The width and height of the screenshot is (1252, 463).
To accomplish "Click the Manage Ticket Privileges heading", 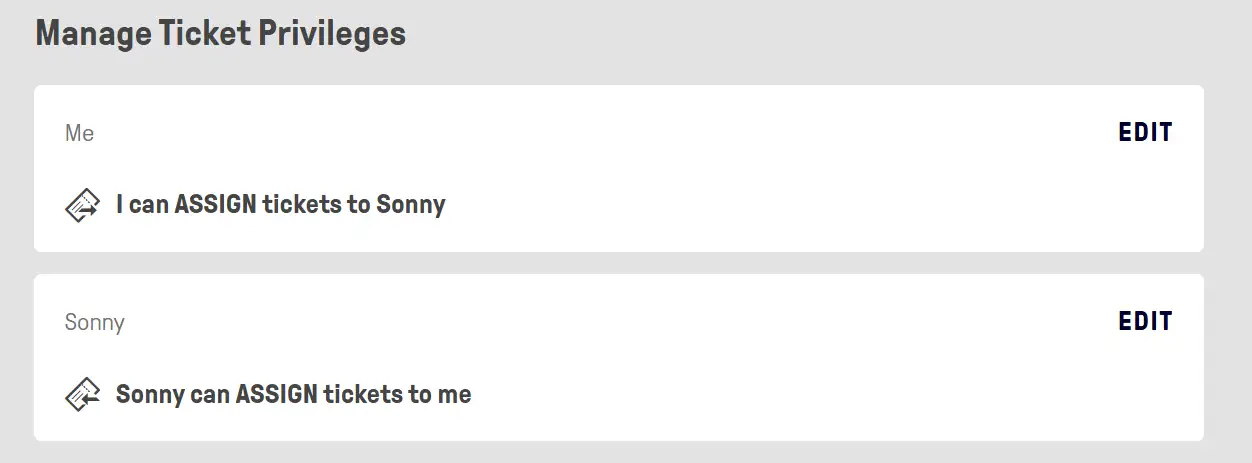I will pyautogui.click(x=220, y=33).
